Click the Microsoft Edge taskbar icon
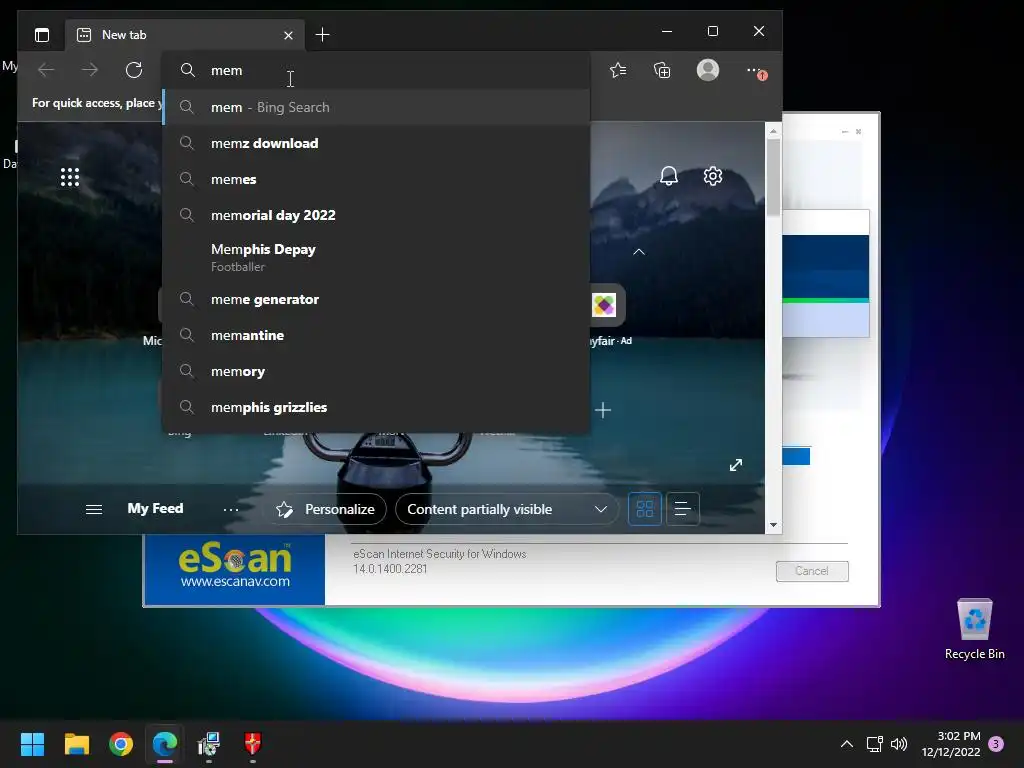The width and height of the screenshot is (1024, 768). (x=165, y=744)
